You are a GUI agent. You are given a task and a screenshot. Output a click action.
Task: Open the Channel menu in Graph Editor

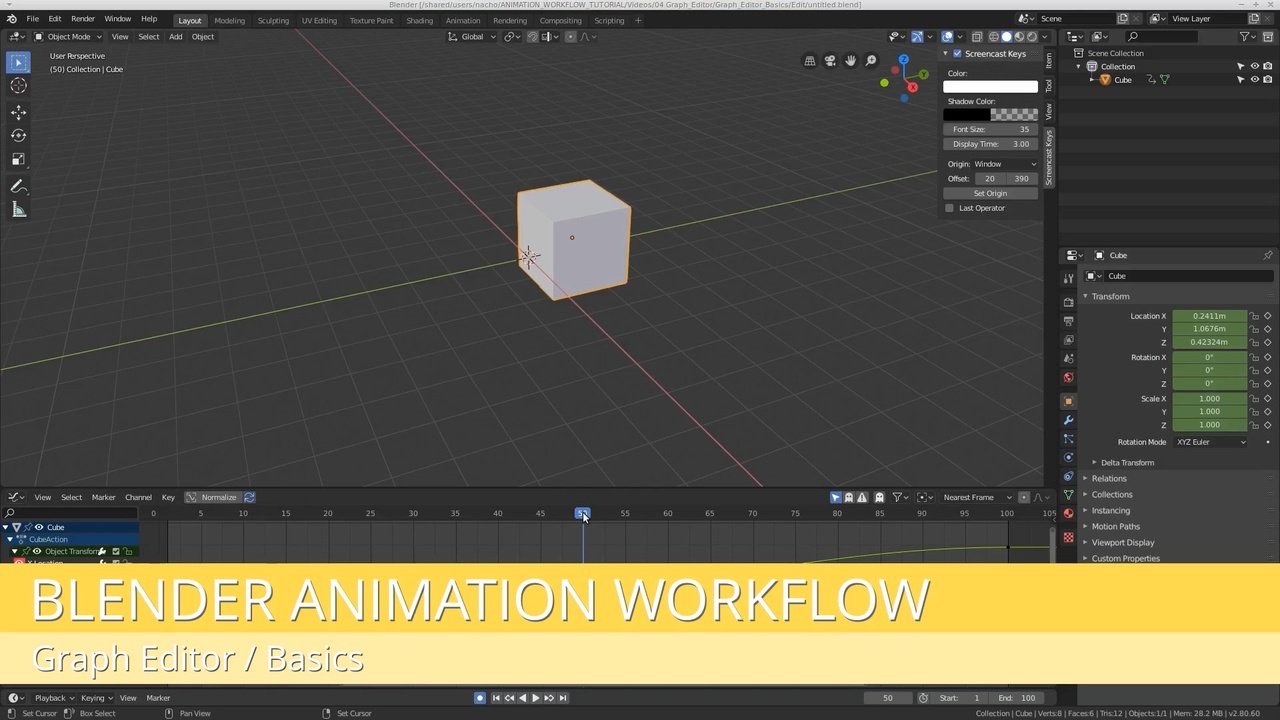click(x=138, y=497)
